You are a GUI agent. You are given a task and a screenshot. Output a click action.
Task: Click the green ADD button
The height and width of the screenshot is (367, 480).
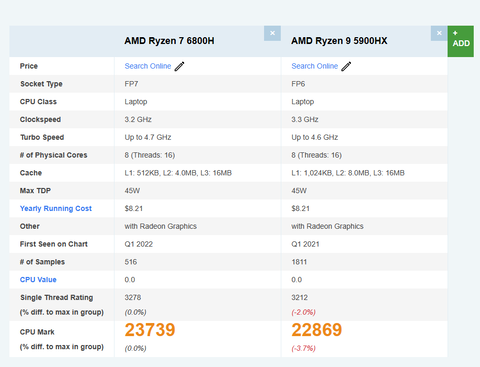(461, 41)
